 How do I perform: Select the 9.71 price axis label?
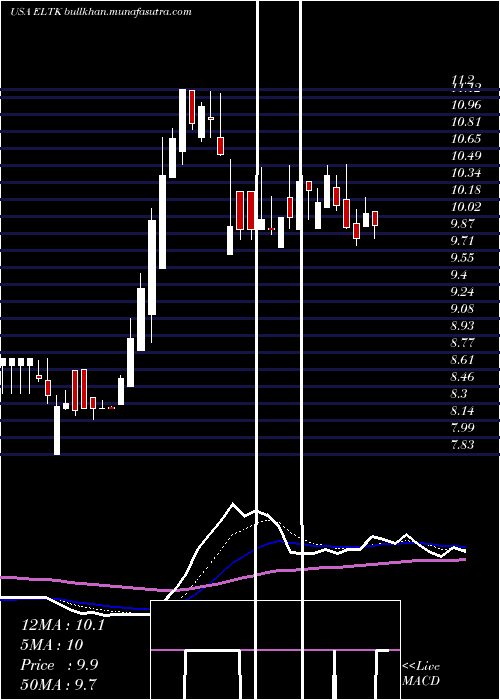coord(463,241)
